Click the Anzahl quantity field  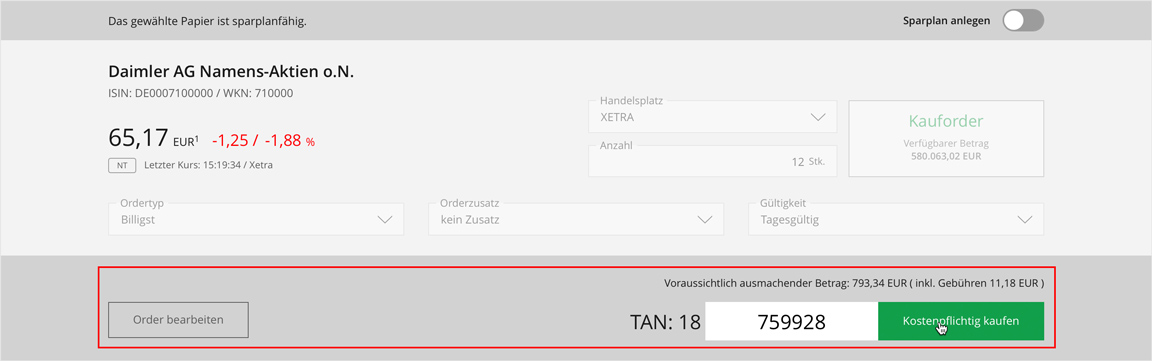tap(713, 161)
